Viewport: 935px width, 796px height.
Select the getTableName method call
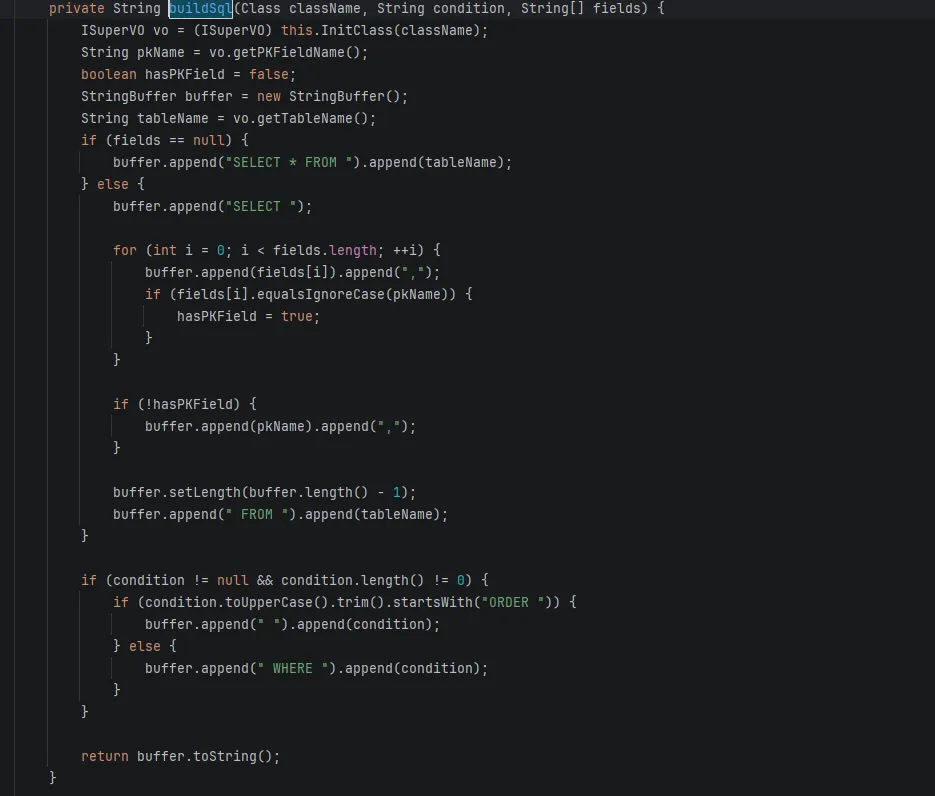click(x=320, y=118)
